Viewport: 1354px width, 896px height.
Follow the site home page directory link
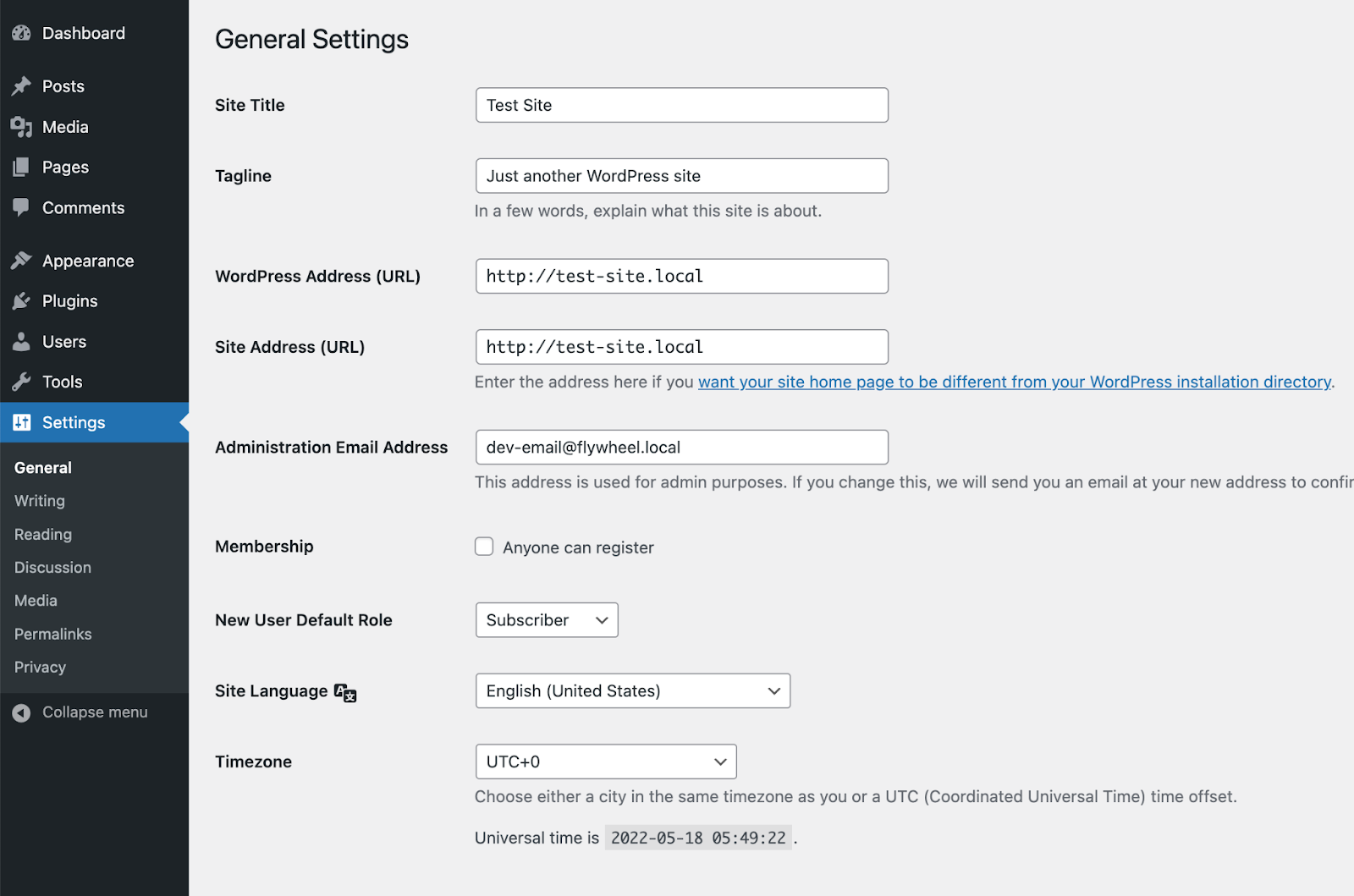click(x=1014, y=382)
